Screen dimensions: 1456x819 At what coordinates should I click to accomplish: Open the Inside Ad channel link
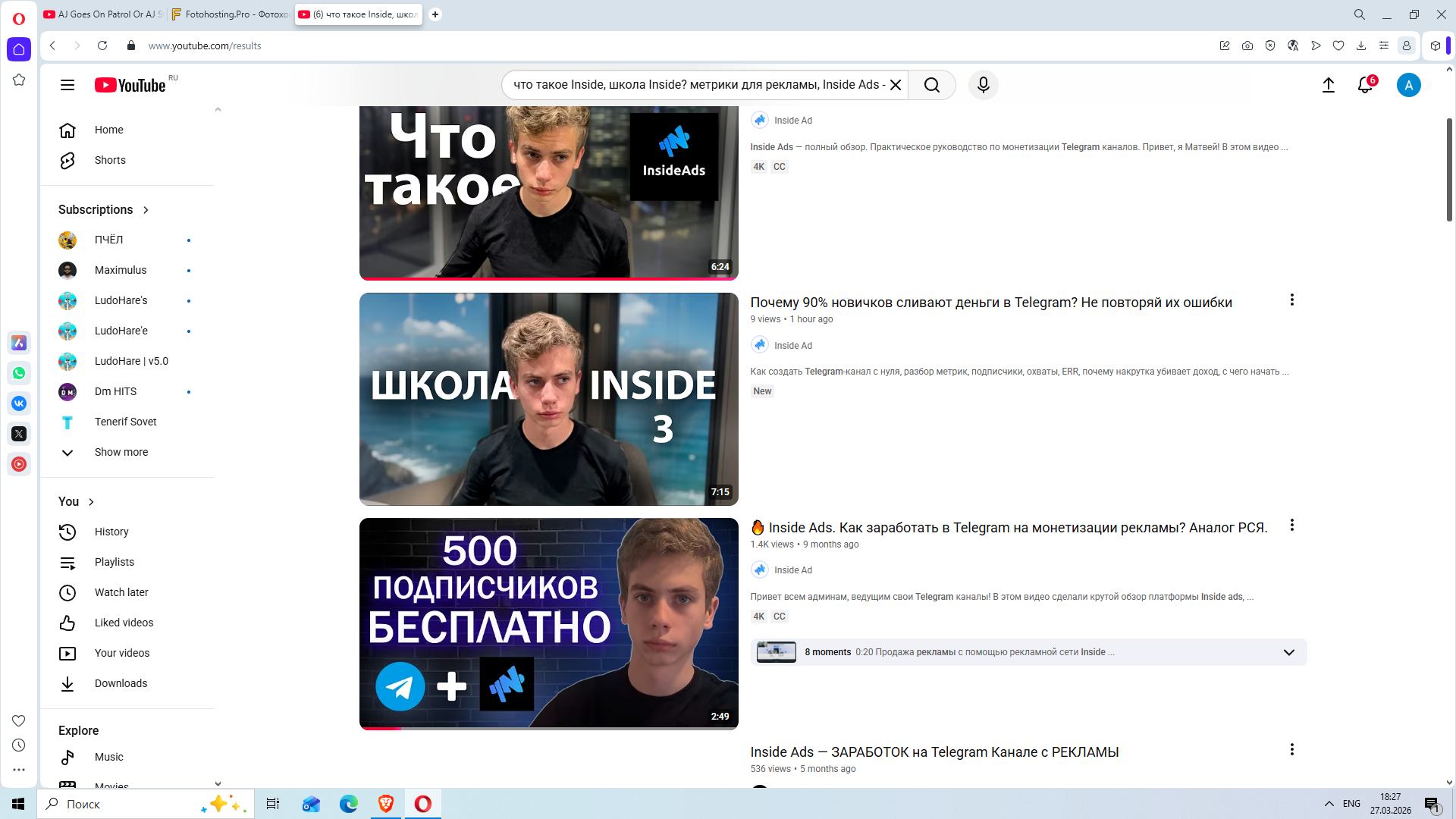point(792,346)
